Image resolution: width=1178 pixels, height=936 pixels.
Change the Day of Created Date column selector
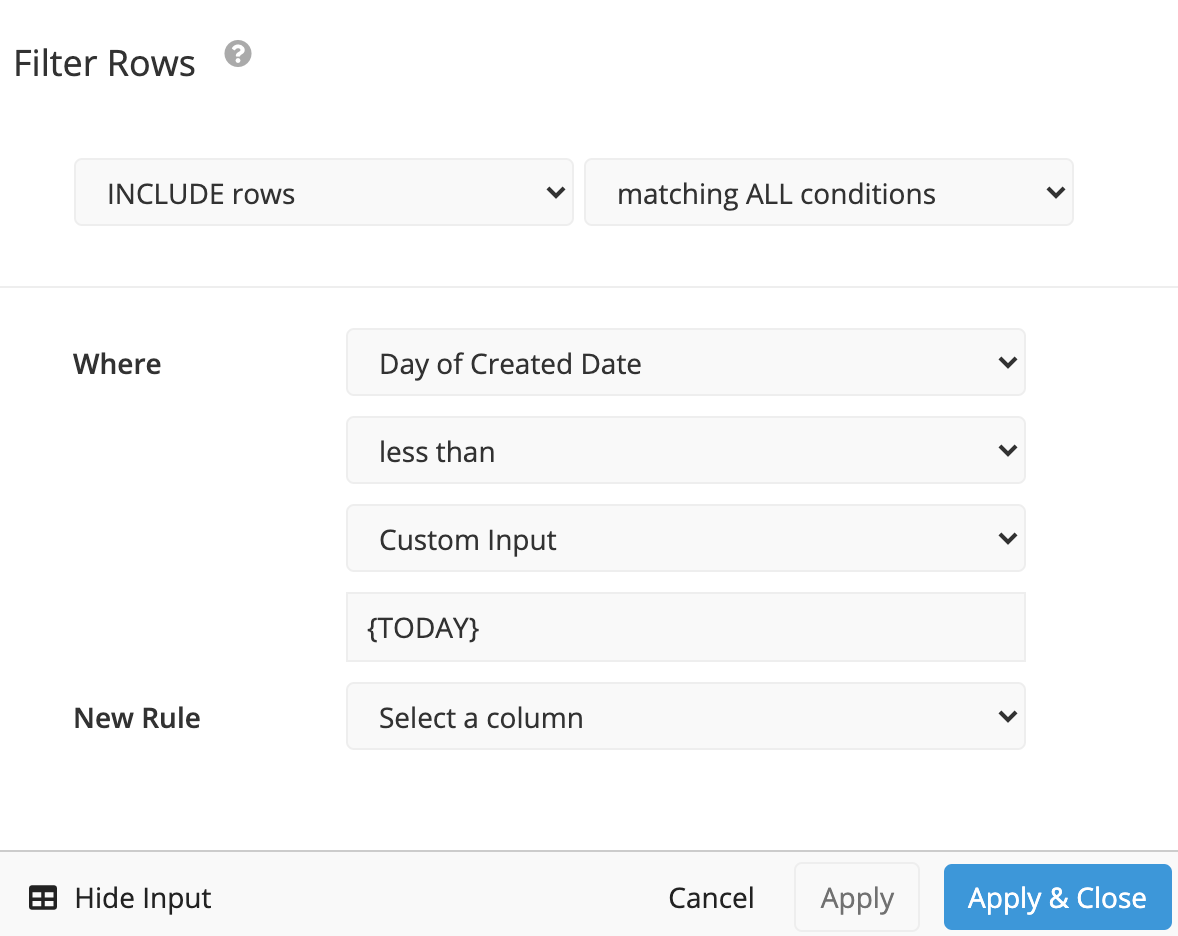(x=685, y=362)
